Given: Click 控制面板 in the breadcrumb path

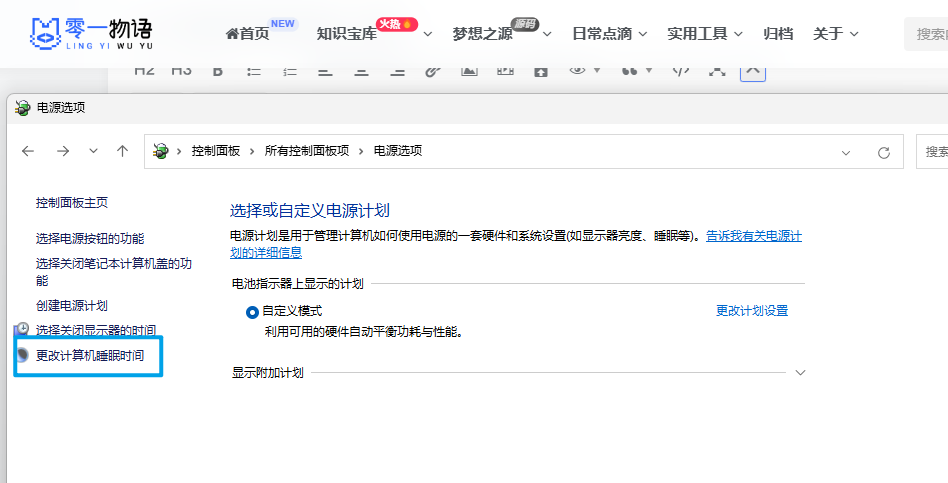Looking at the screenshot, I should [216, 151].
